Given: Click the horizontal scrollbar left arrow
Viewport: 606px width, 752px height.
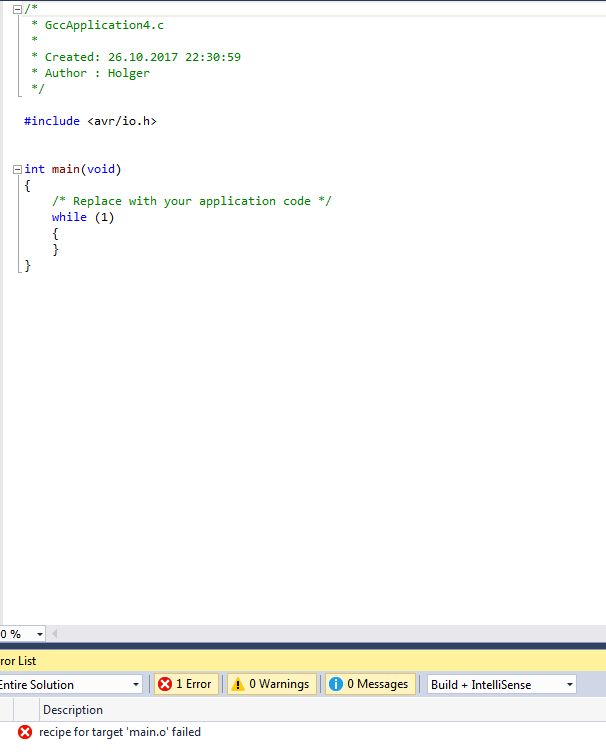Looking at the screenshot, I should [x=55, y=634].
